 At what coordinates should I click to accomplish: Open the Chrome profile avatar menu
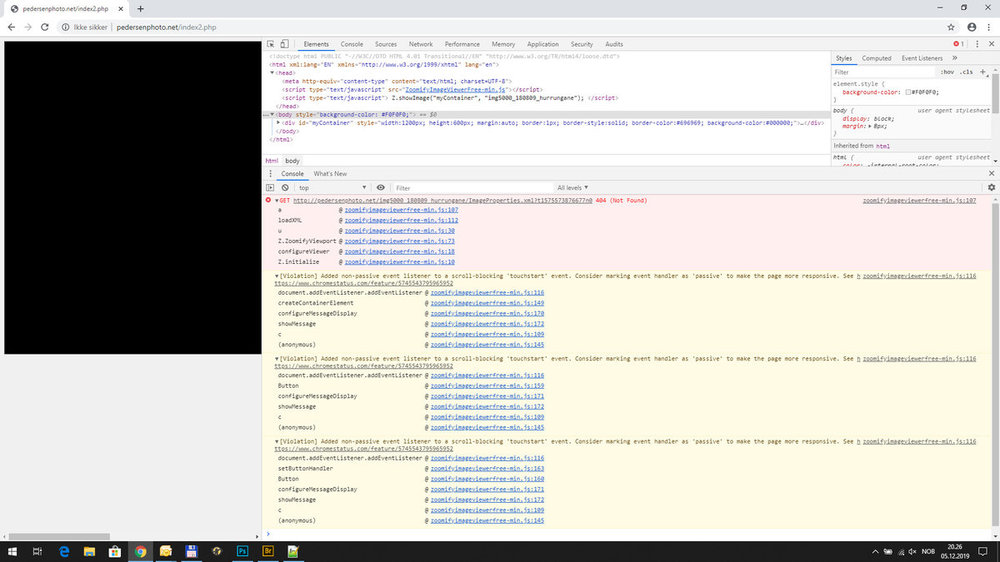[971, 27]
